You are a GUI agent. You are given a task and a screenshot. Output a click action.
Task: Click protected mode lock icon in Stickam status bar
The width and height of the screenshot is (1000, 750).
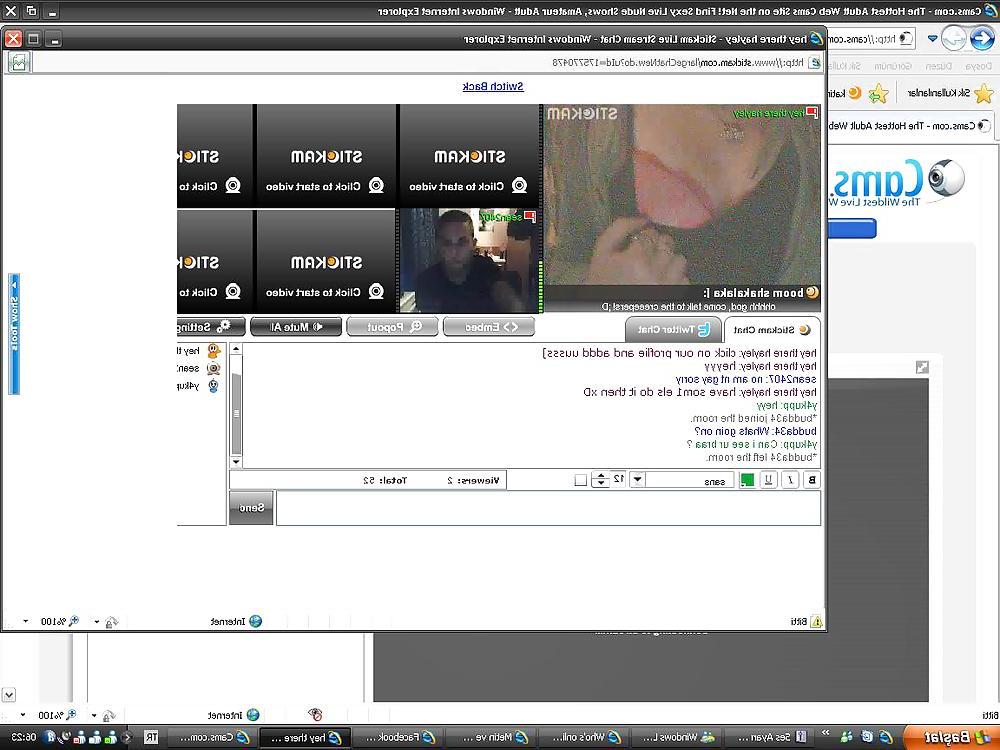[x=112, y=621]
